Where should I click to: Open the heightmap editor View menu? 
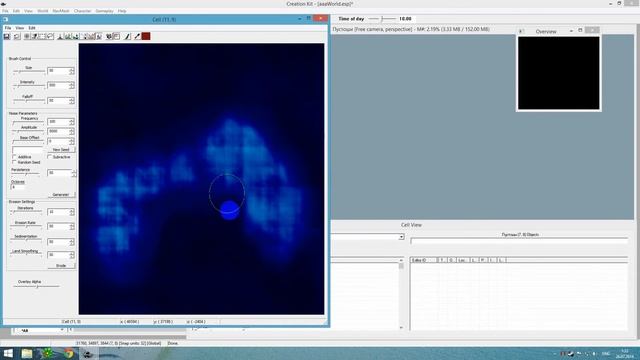20,28
